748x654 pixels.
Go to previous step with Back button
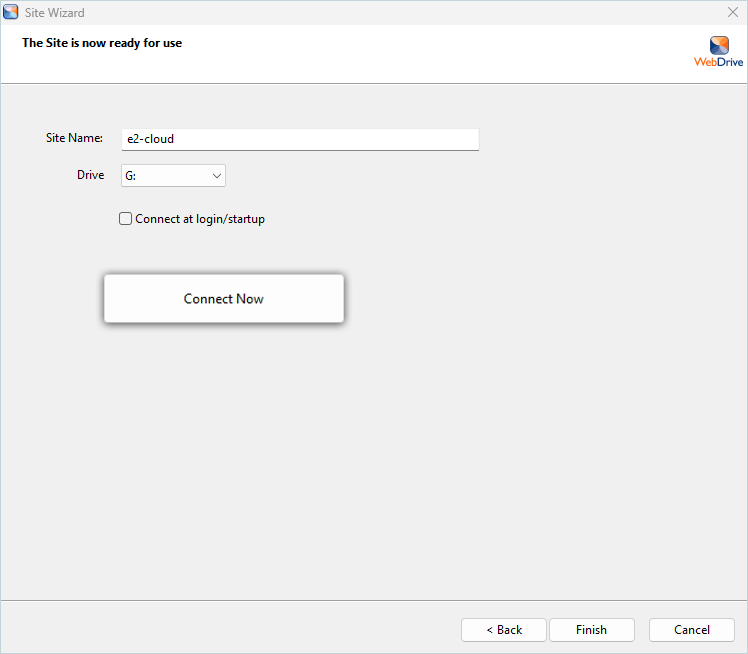[503, 630]
